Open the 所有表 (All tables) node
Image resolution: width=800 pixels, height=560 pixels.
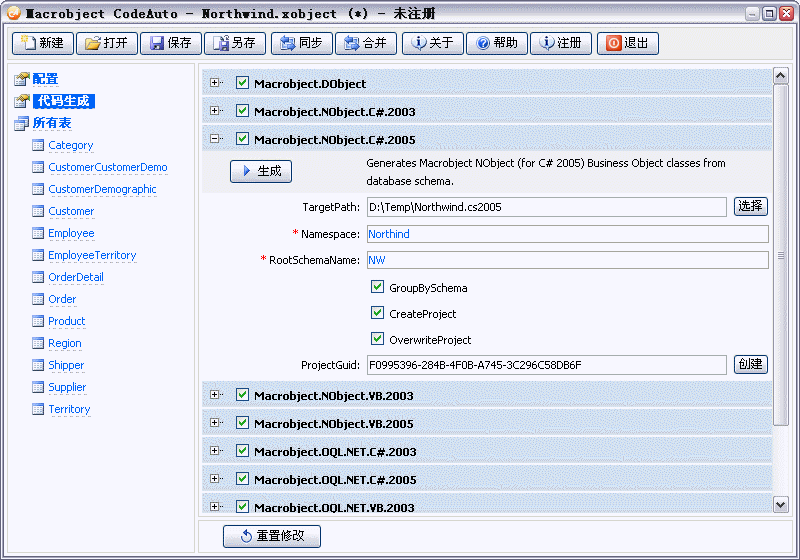pos(52,123)
